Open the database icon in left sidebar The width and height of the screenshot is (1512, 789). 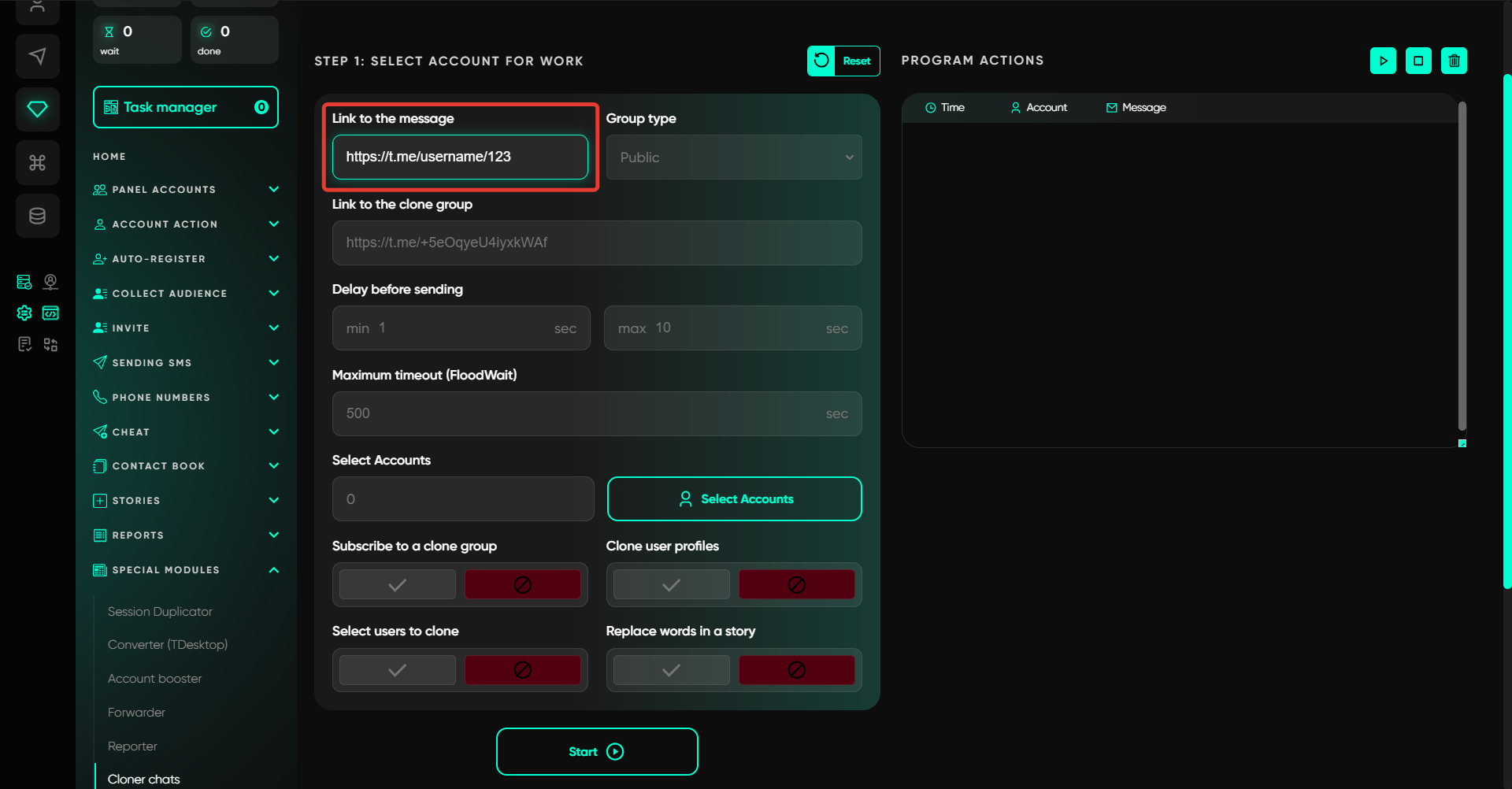click(x=38, y=216)
